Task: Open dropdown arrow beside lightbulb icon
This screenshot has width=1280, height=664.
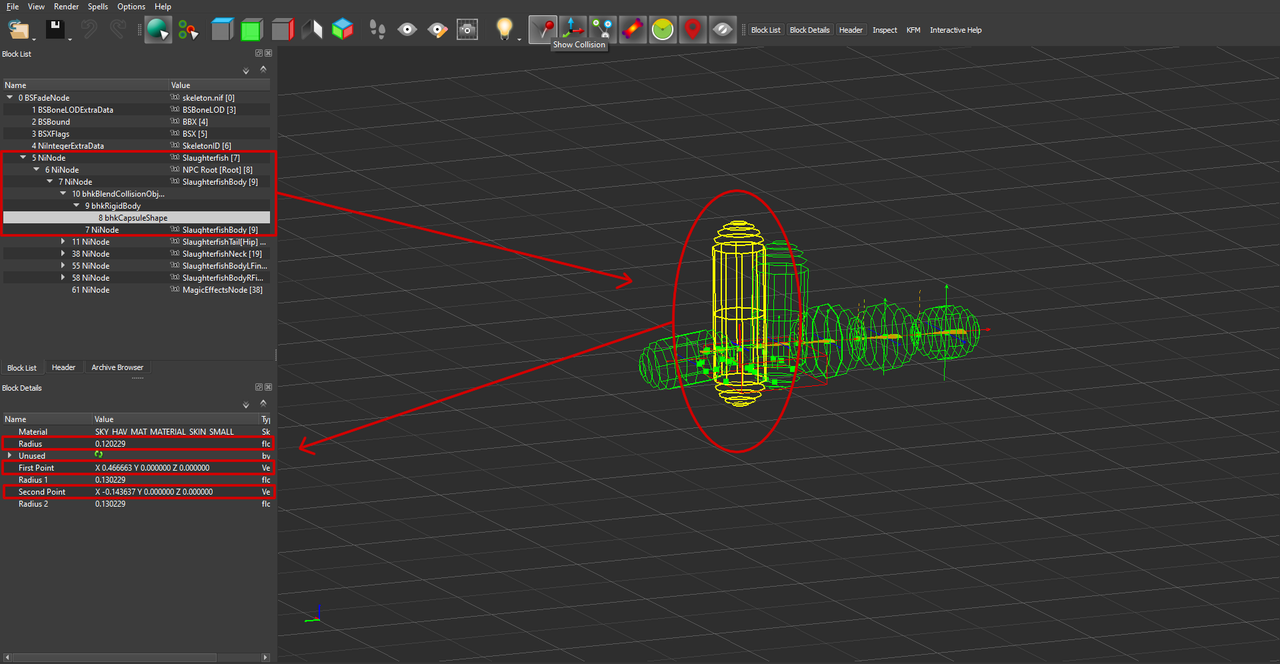Action: tap(520, 38)
